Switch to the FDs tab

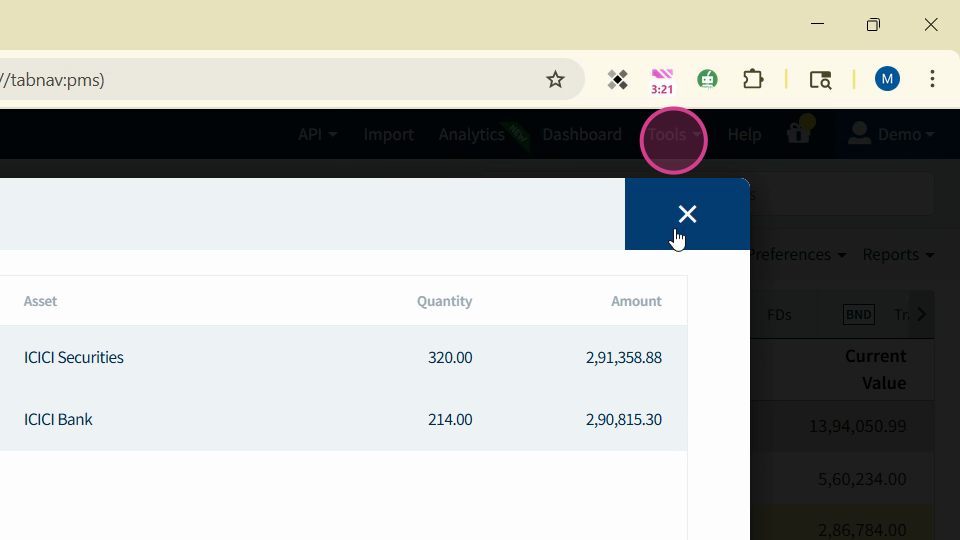tap(779, 315)
